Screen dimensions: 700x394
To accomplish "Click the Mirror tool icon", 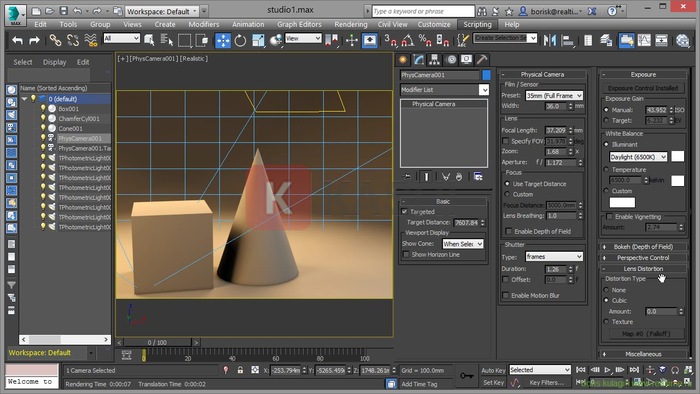I will click(x=550, y=41).
